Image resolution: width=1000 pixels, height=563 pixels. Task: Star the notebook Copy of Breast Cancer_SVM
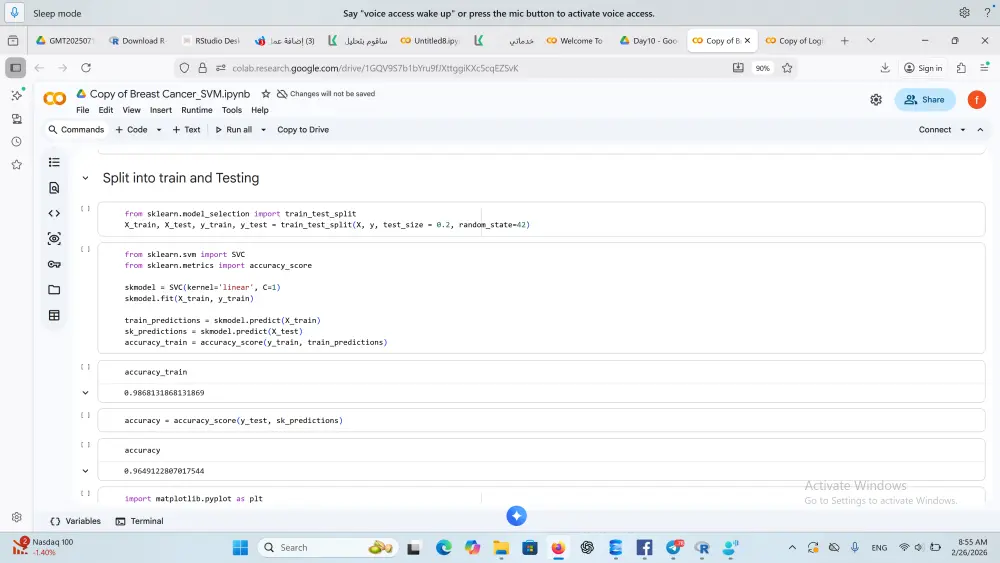(x=266, y=94)
